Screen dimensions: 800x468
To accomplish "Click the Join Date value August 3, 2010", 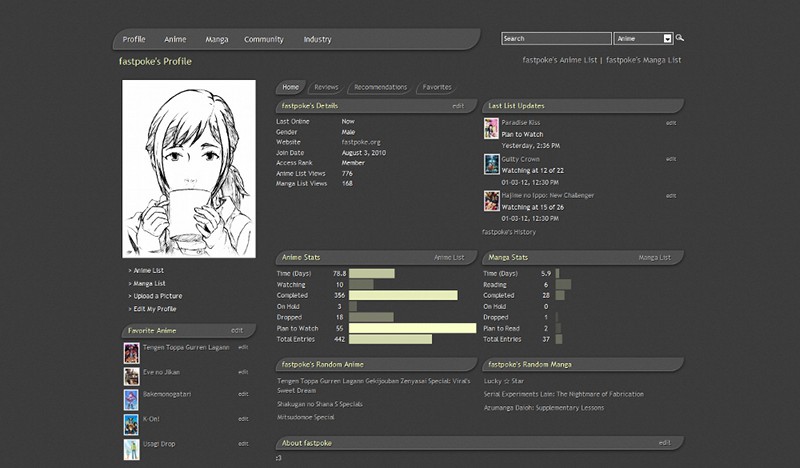I will coord(364,153).
